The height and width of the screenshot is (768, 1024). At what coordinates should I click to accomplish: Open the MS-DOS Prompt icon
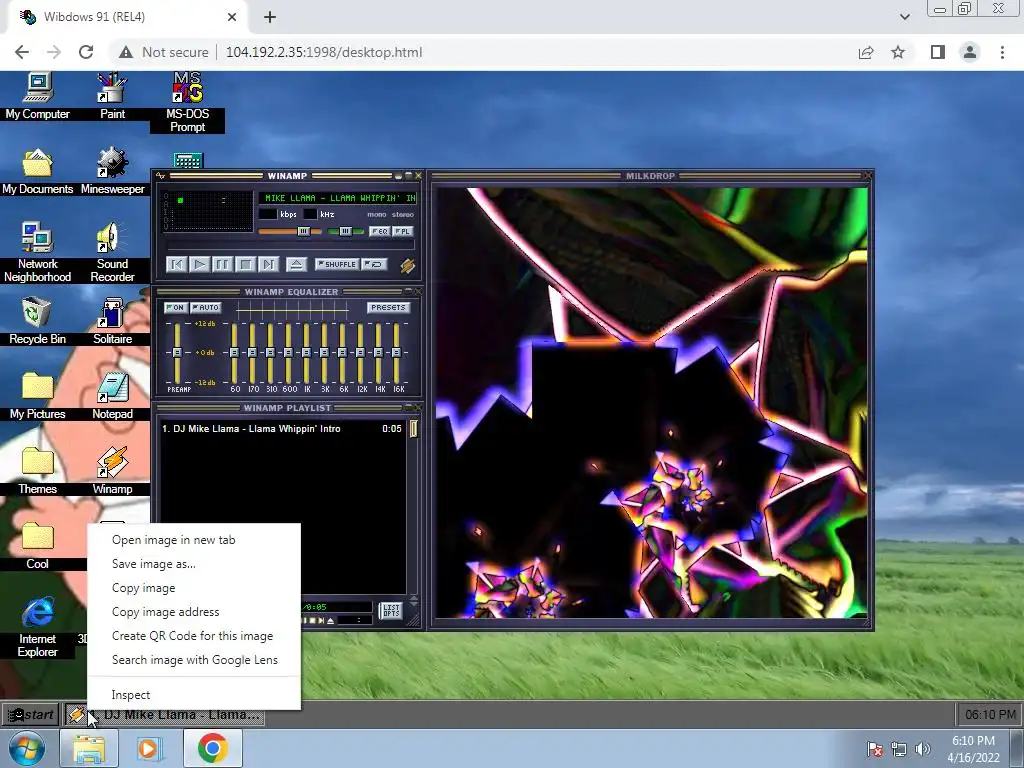click(x=187, y=103)
